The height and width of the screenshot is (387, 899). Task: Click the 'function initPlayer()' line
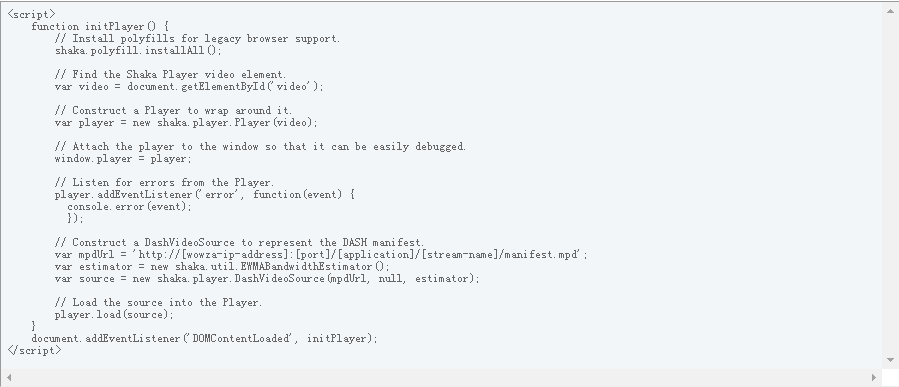pos(100,26)
